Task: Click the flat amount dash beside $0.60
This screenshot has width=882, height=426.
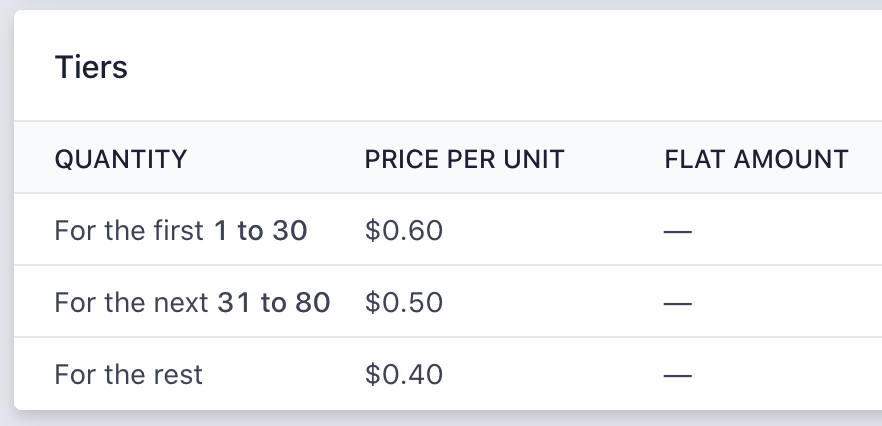Action: pyautogui.click(x=678, y=231)
